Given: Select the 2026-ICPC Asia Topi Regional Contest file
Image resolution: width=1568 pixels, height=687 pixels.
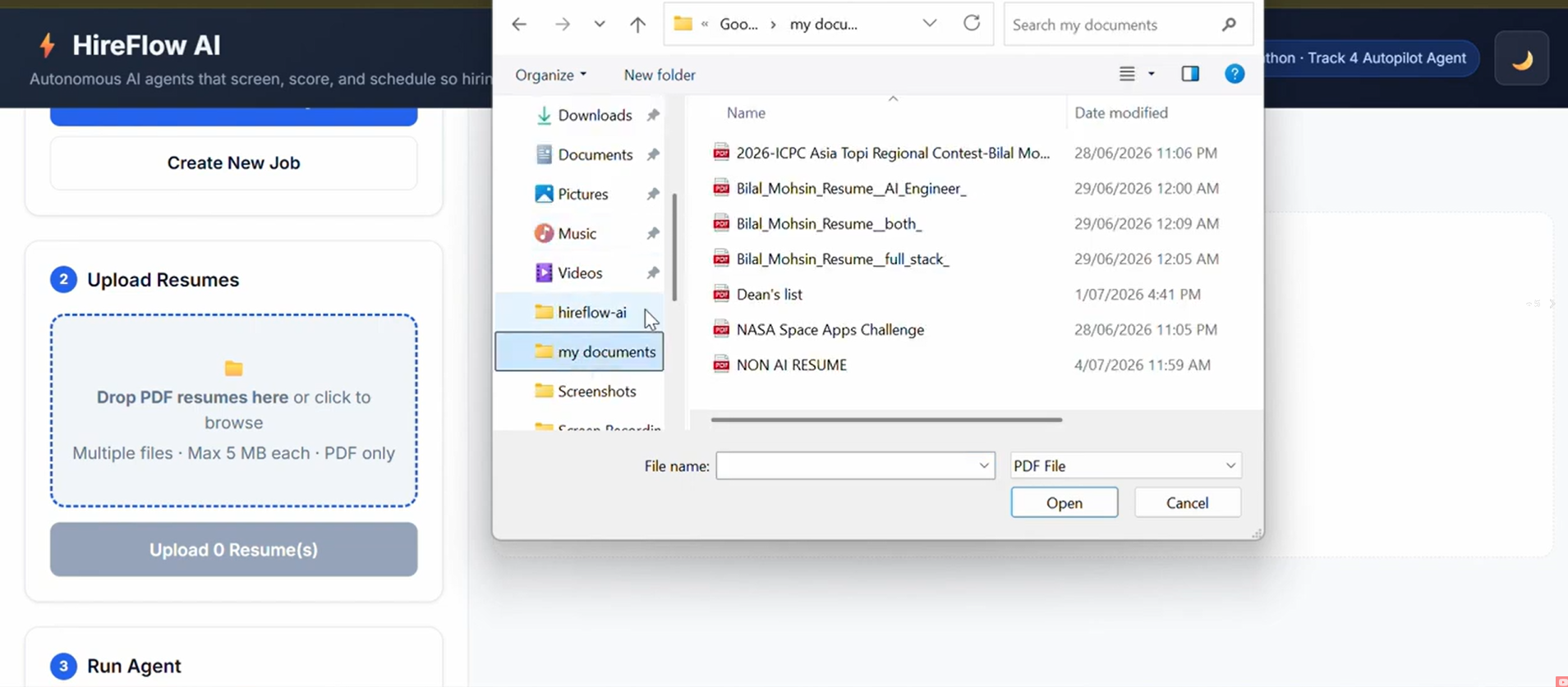Looking at the screenshot, I should pos(893,153).
